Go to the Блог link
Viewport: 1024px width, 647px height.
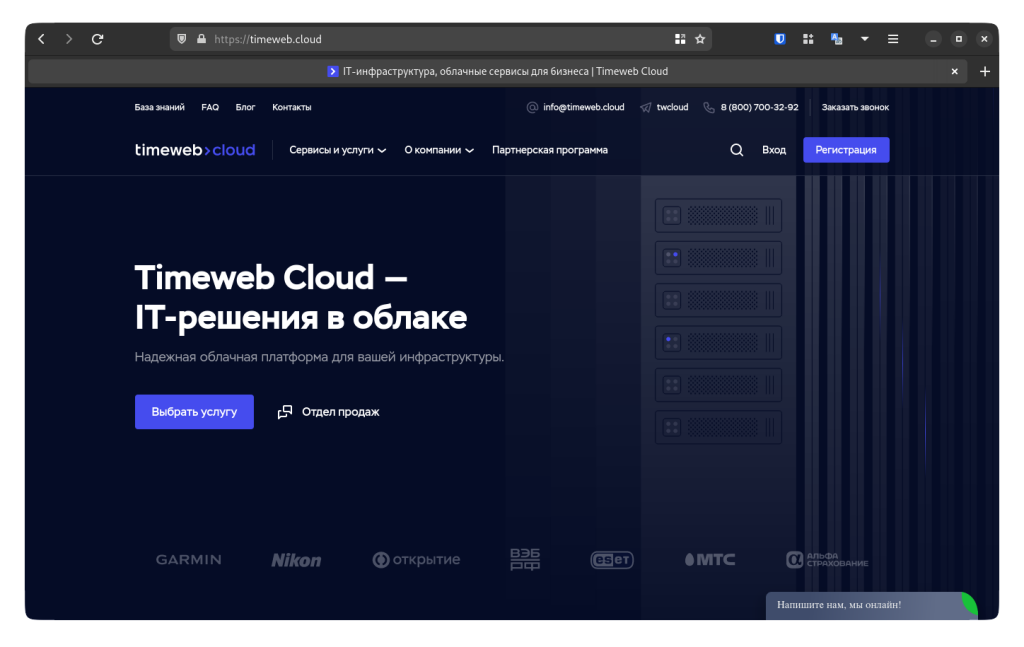246,107
